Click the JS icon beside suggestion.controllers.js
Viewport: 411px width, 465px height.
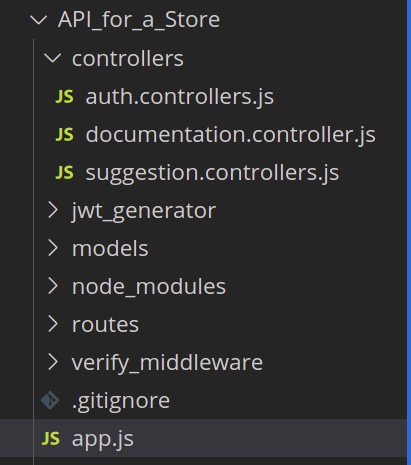tap(64, 173)
